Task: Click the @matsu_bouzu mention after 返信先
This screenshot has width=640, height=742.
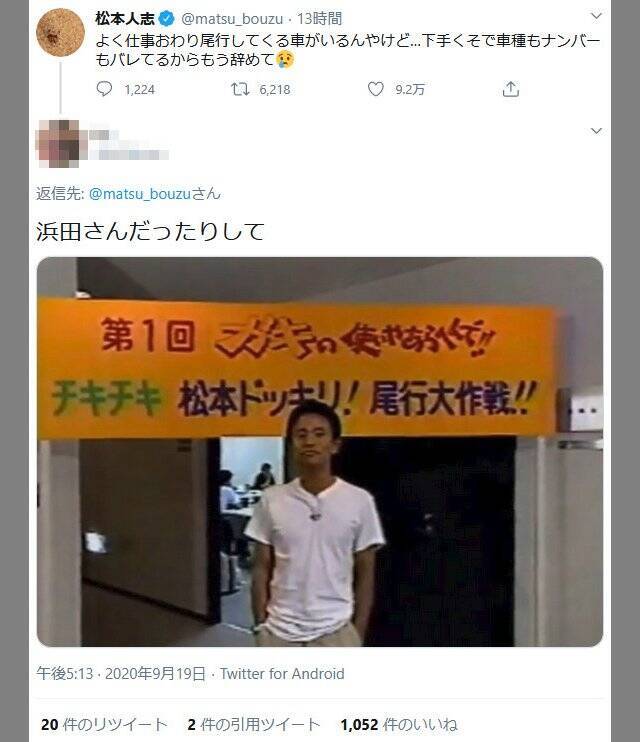Action: [x=140, y=194]
